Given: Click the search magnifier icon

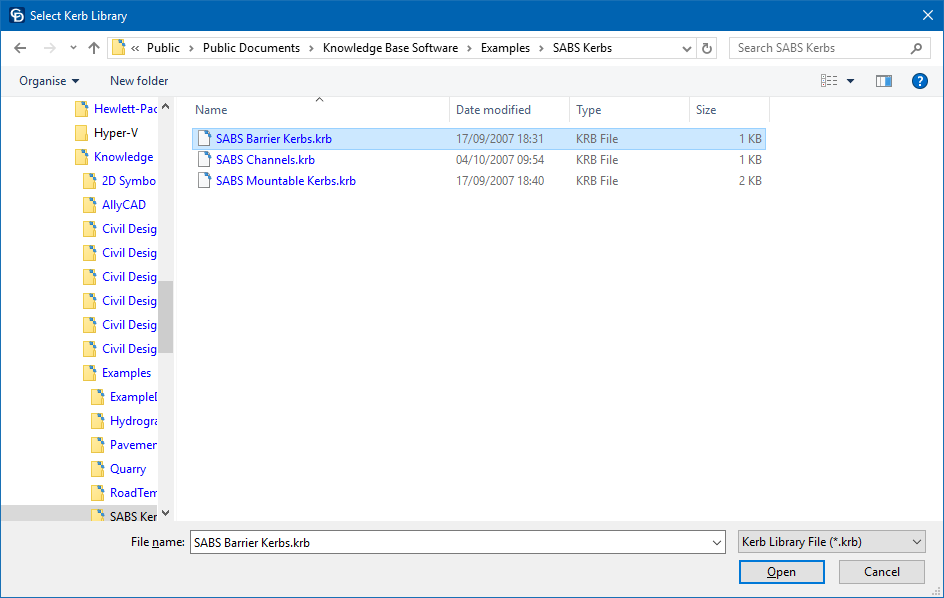Looking at the screenshot, I should [916, 48].
